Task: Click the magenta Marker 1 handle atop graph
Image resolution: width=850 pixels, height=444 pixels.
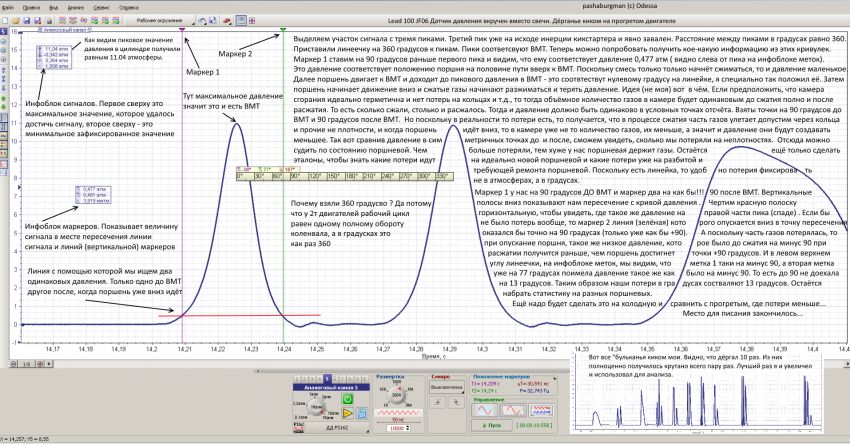Action: (x=182, y=29)
